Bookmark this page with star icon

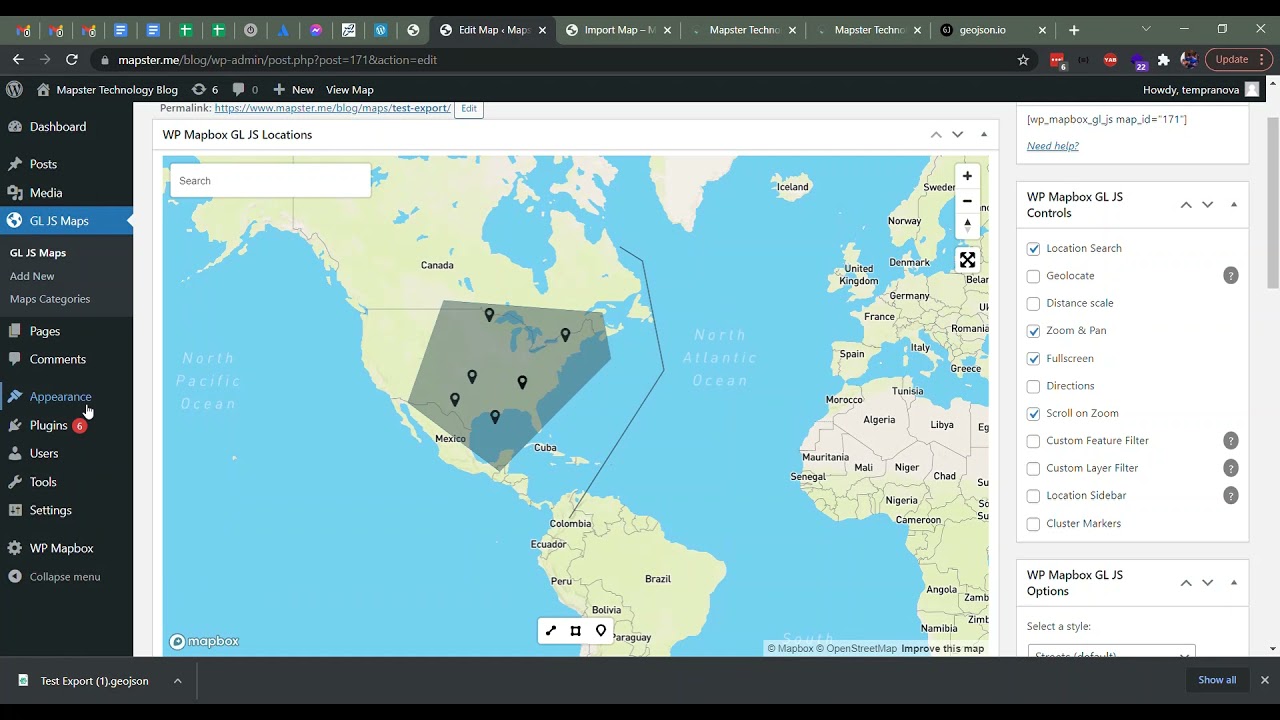[1023, 60]
